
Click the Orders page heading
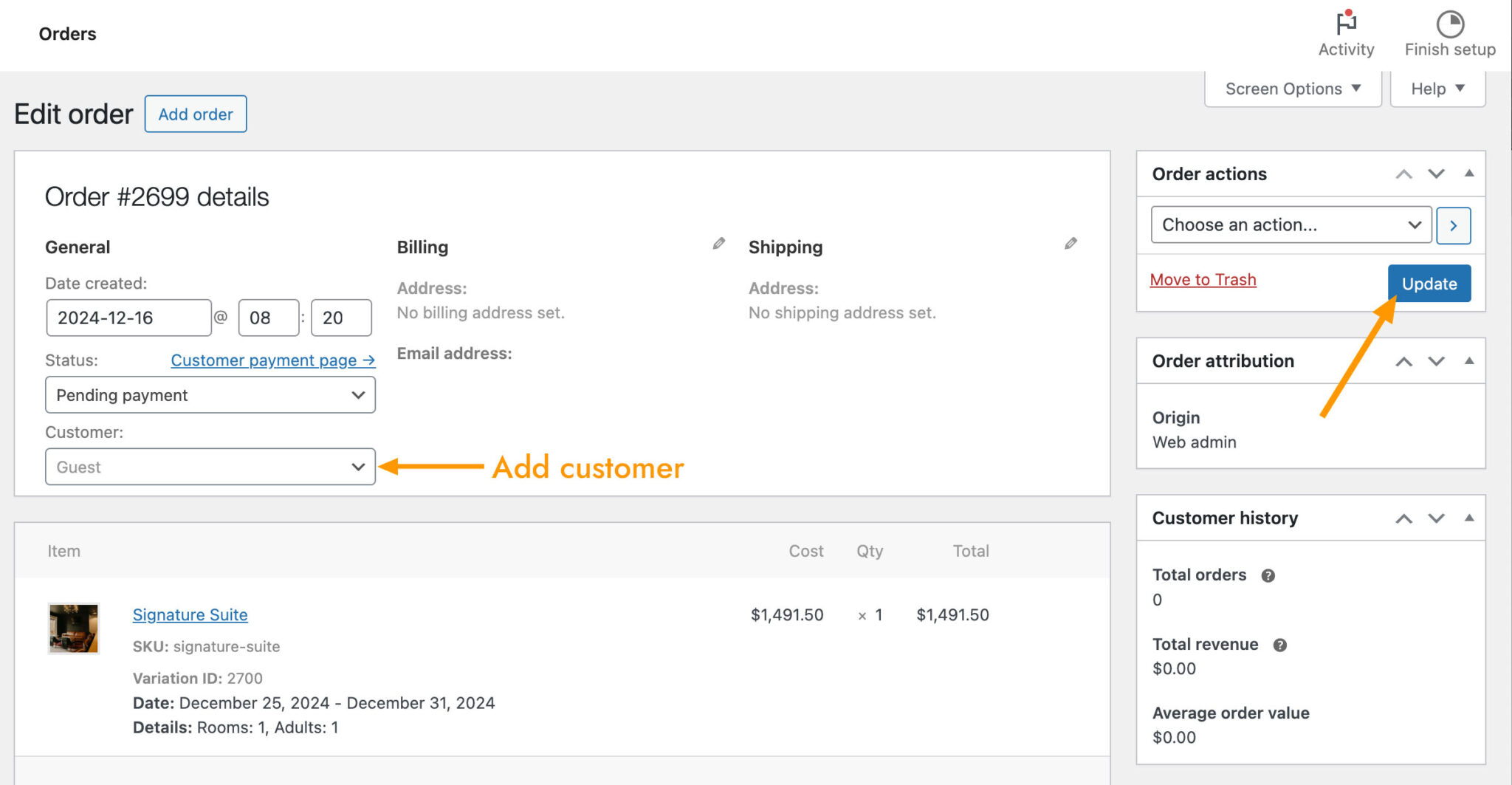[x=67, y=34]
